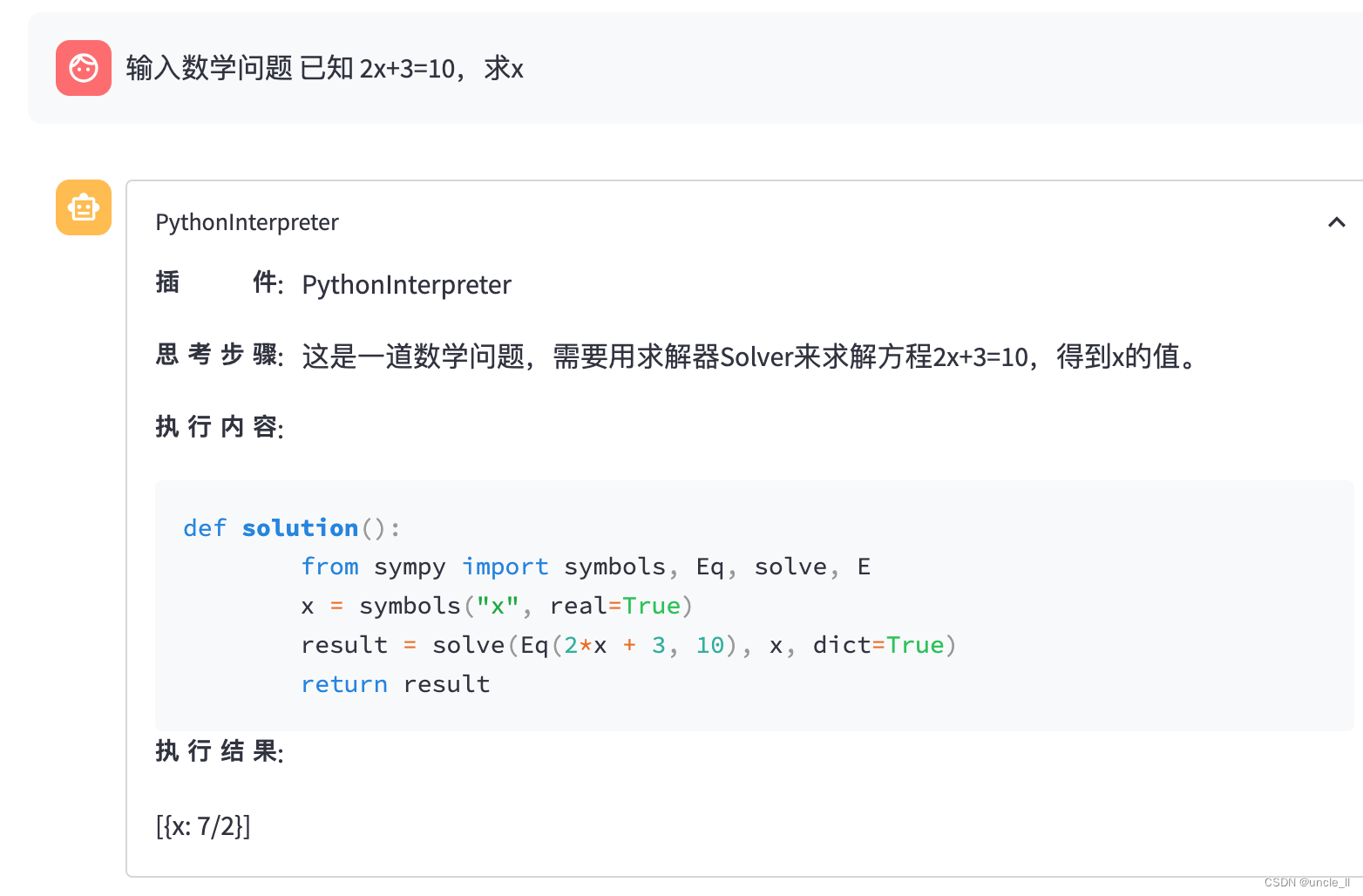Image resolution: width=1363 pixels, height=896 pixels.
Task: Collapse the PythonInterpreter panel with the chevron
Action: click(1336, 222)
